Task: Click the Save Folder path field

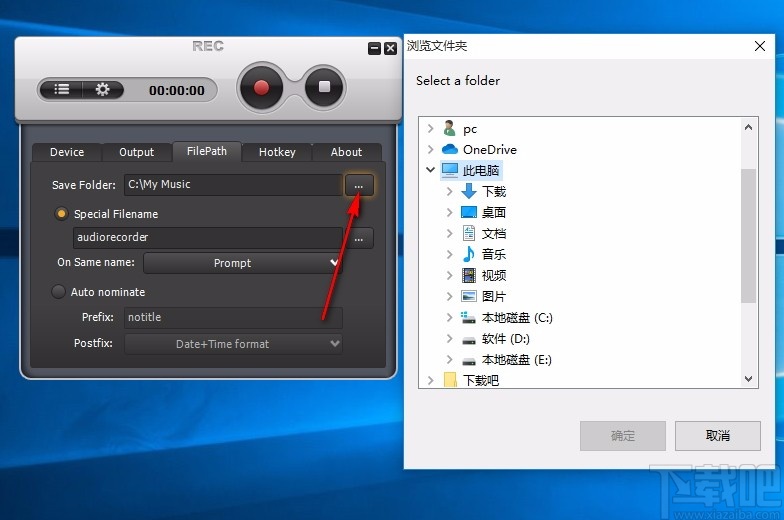Action: [x=233, y=184]
